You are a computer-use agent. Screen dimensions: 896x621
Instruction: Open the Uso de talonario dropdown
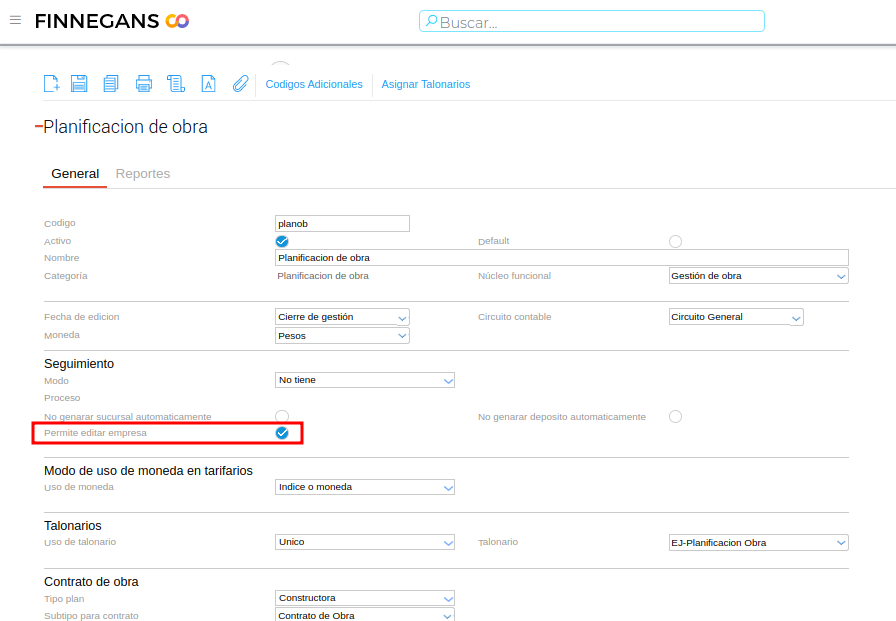click(365, 542)
